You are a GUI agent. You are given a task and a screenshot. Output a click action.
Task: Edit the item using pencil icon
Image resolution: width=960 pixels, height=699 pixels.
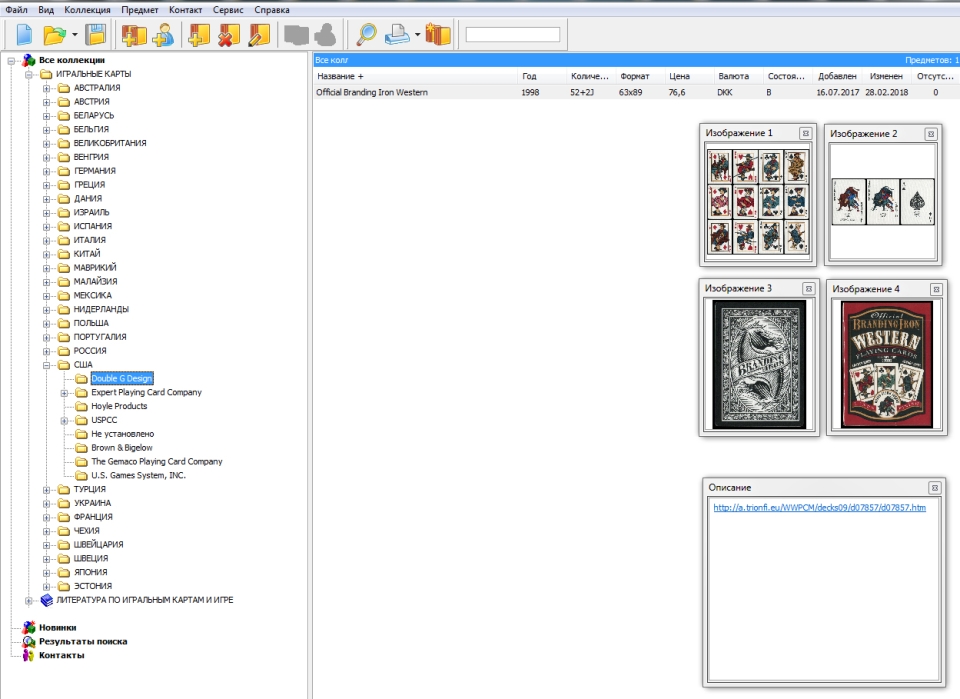click(x=259, y=35)
